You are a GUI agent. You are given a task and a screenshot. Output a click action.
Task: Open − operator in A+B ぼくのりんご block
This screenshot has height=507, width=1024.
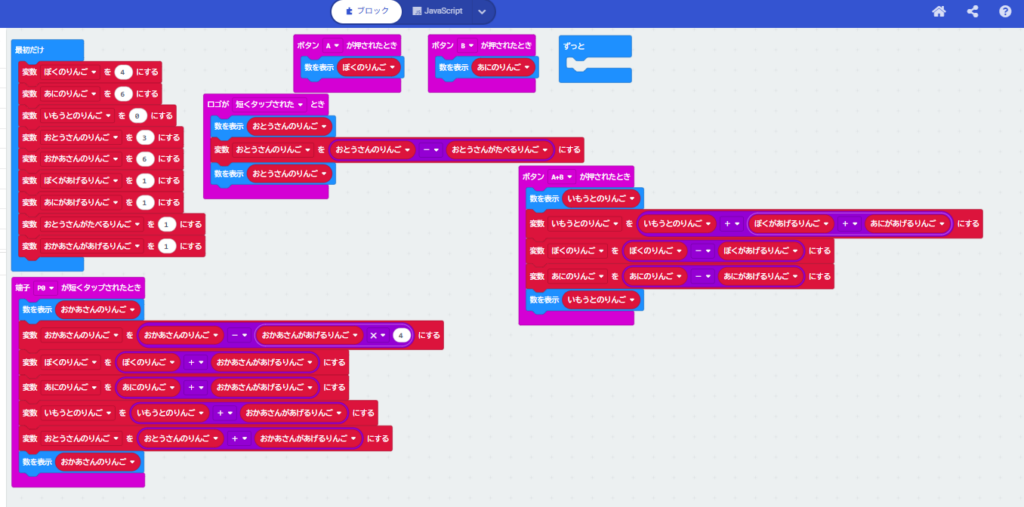(x=702, y=250)
